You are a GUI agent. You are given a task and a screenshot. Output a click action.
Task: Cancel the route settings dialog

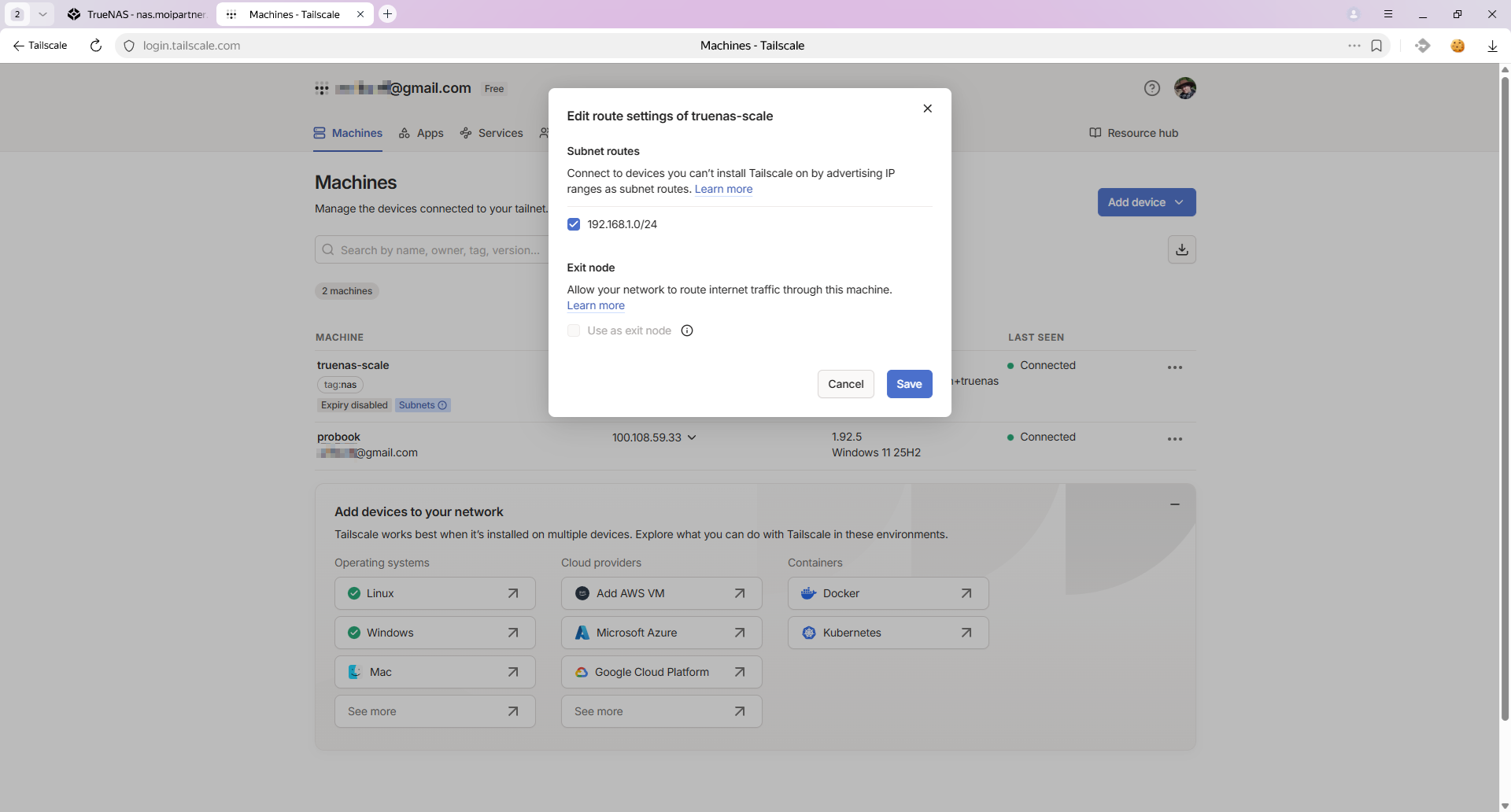(x=845, y=384)
